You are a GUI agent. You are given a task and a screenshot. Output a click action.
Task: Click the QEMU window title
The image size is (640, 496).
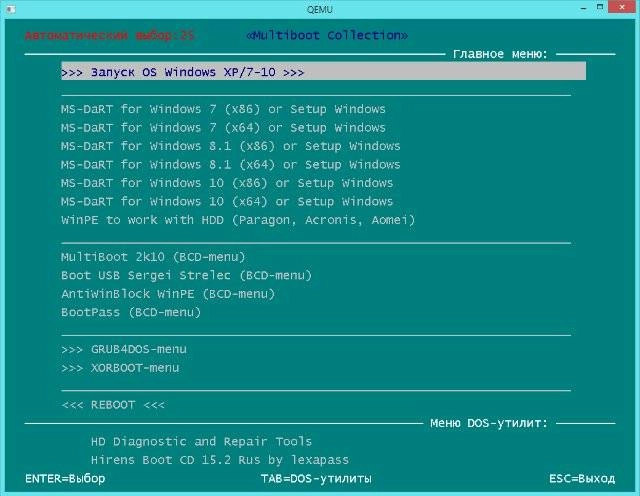click(x=320, y=9)
